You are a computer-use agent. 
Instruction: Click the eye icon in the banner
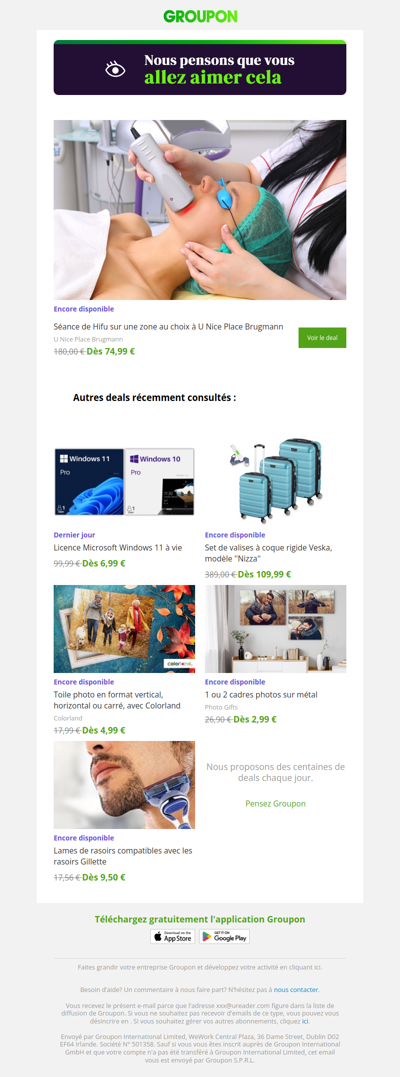pyautogui.click(x=115, y=69)
